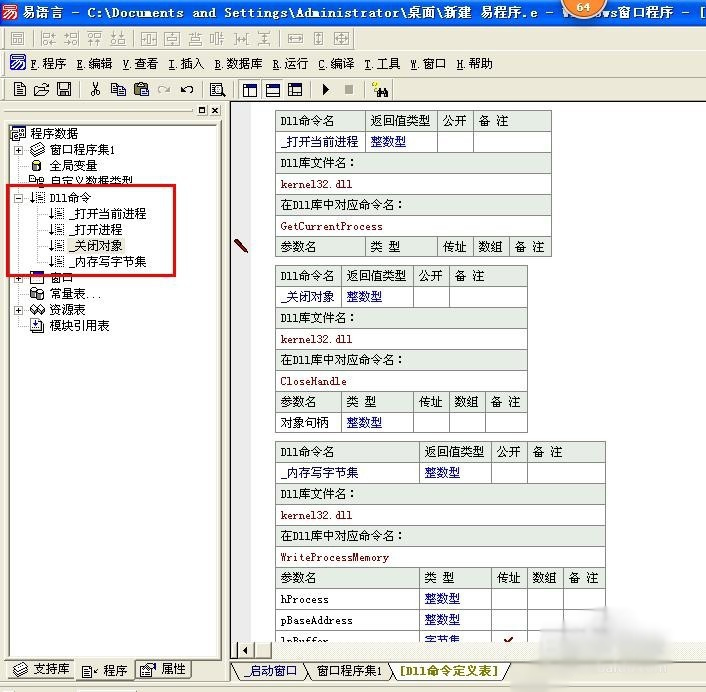Open the R.运行 menu
Image resolution: width=706 pixels, height=692 pixels.
point(290,64)
